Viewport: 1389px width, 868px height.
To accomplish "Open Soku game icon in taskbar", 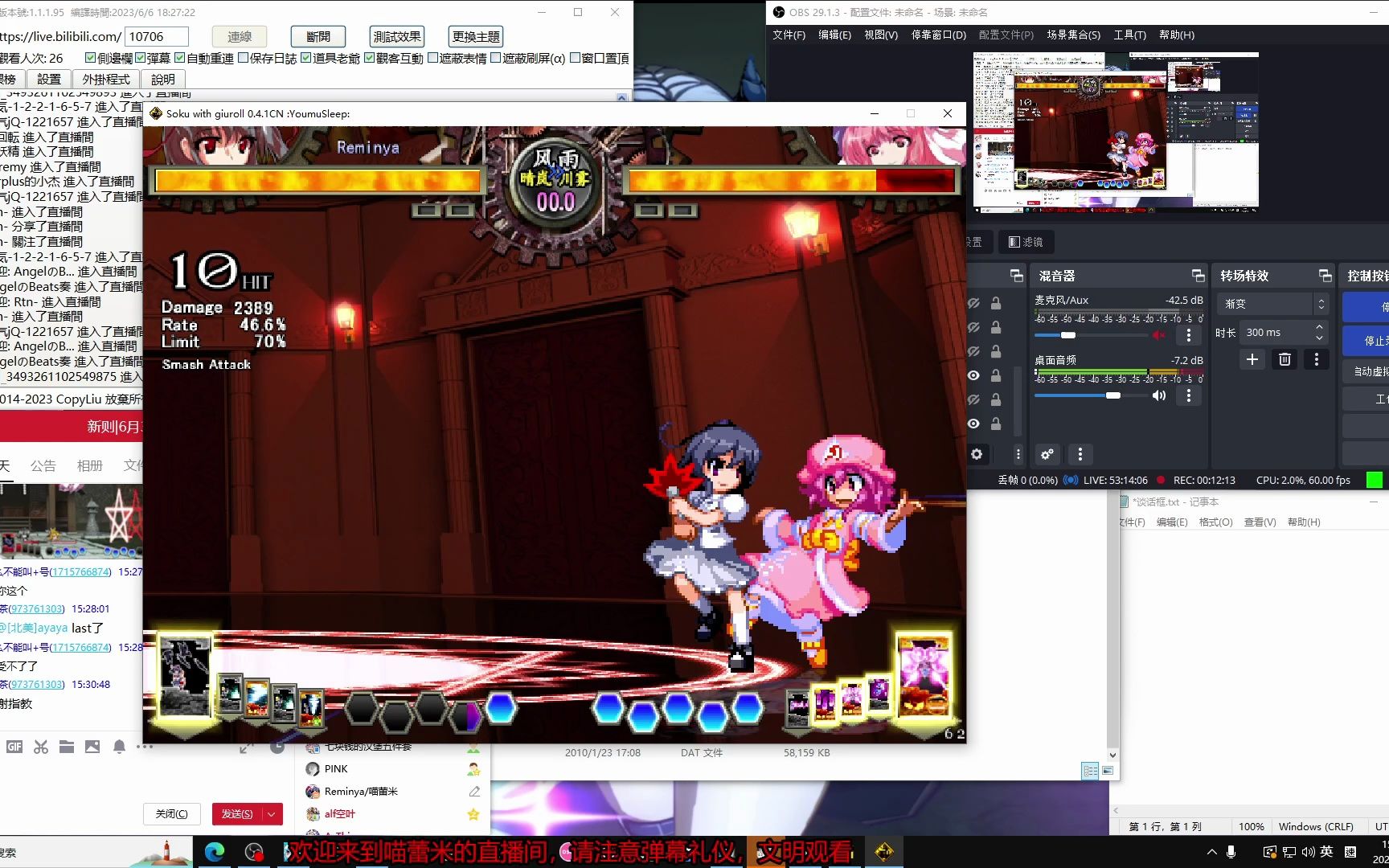I will [x=883, y=852].
